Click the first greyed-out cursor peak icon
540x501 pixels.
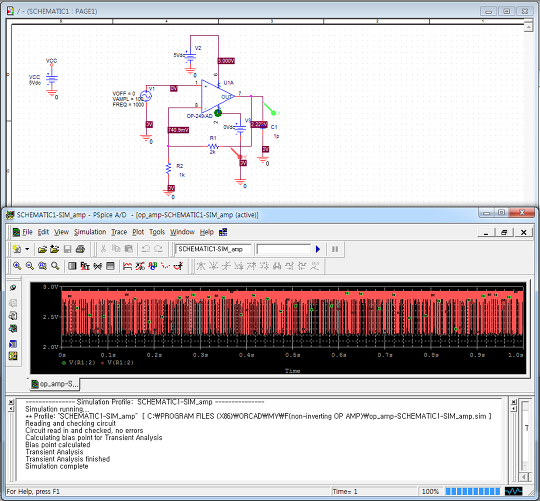pyautogui.click(x=201, y=266)
